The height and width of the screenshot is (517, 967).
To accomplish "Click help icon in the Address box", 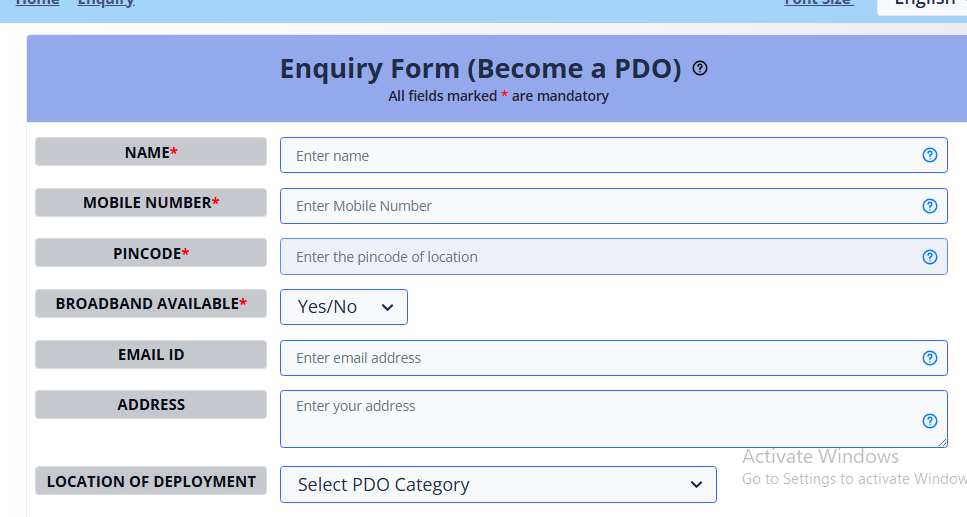I will [x=929, y=421].
